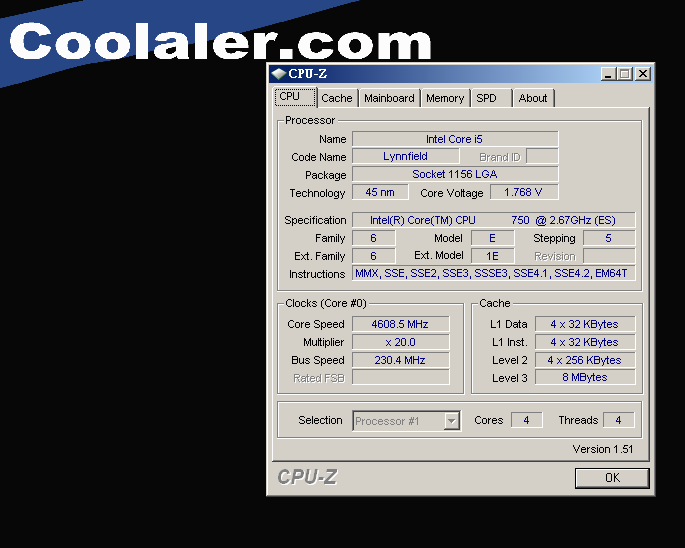This screenshot has width=685, height=548.
Task: Close the CPU-Z window
Action: tap(643, 74)
